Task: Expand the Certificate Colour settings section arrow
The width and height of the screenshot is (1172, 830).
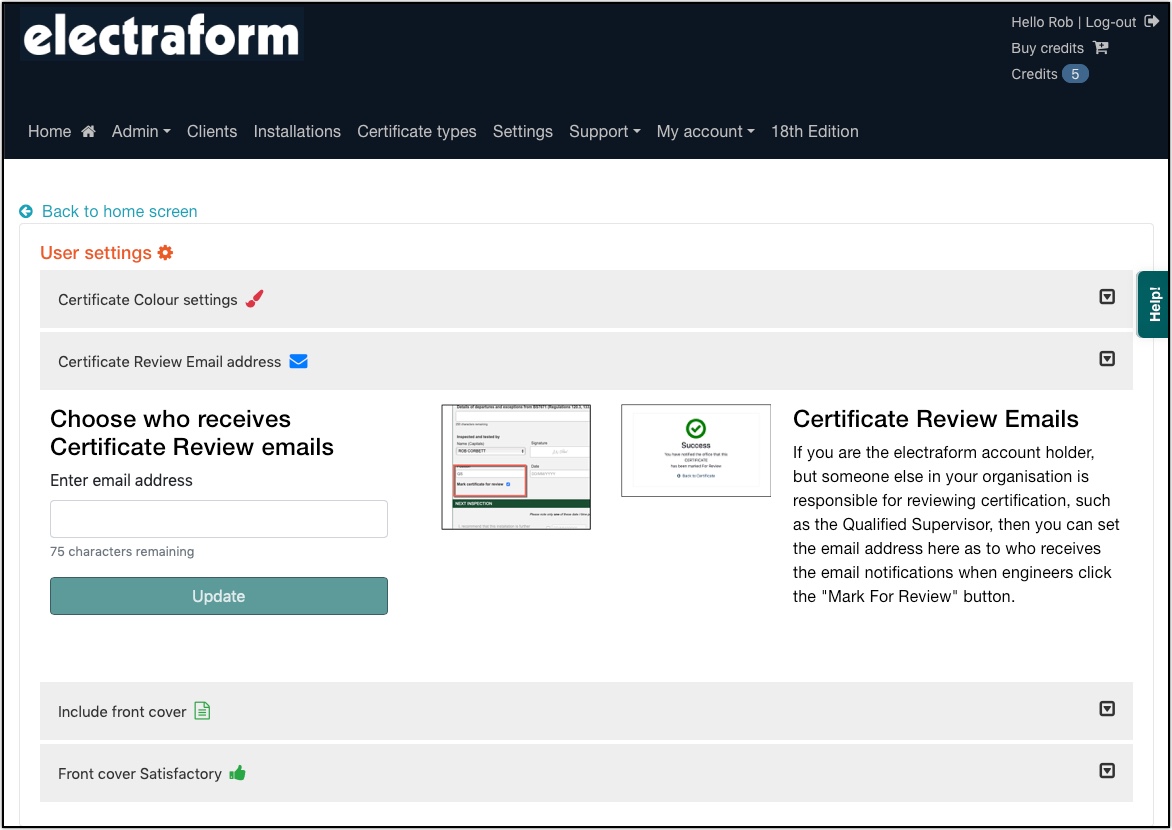Action: pos(1107,297)
